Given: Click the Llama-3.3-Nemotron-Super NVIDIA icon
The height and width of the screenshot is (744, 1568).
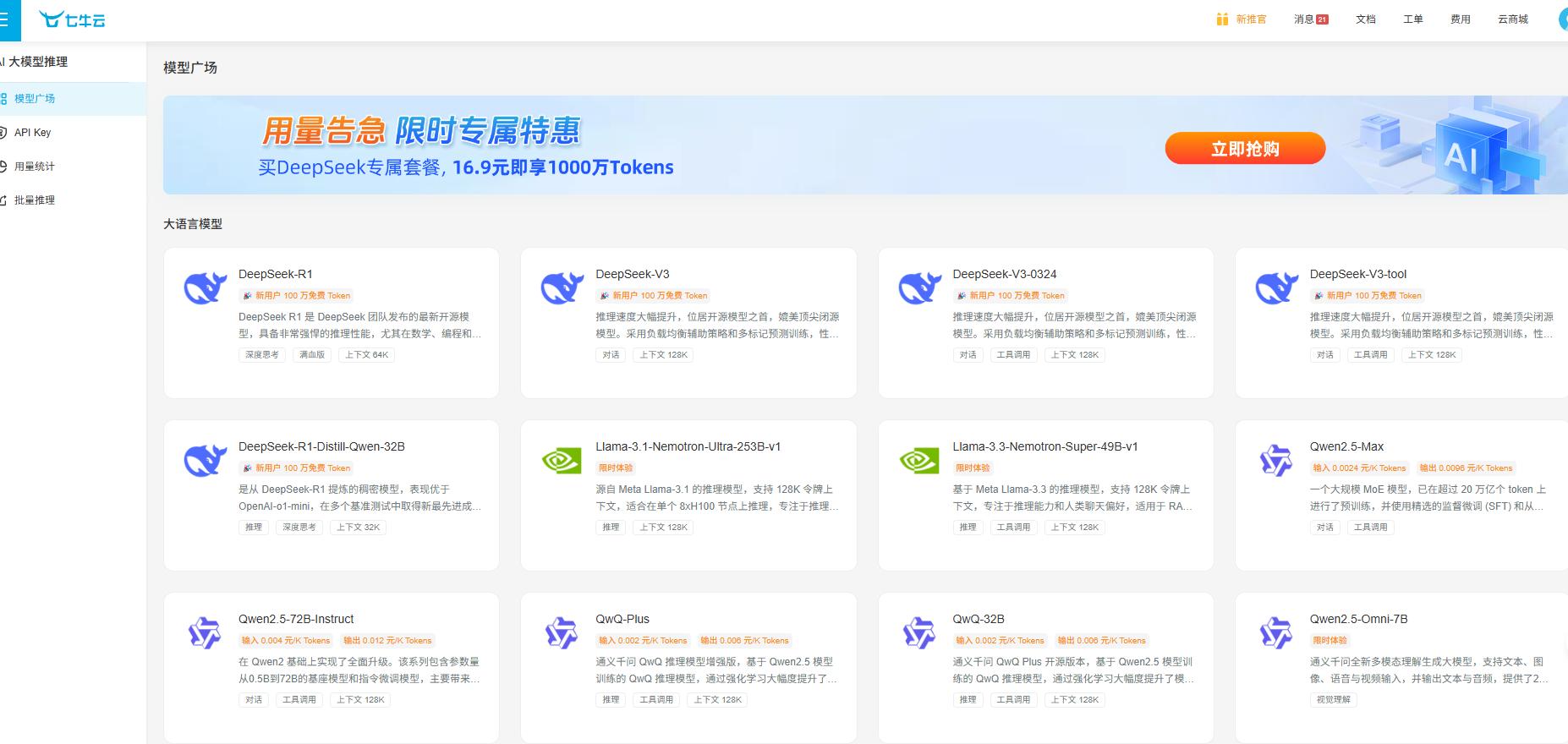Looking at the screenshot, I should 919,461.
